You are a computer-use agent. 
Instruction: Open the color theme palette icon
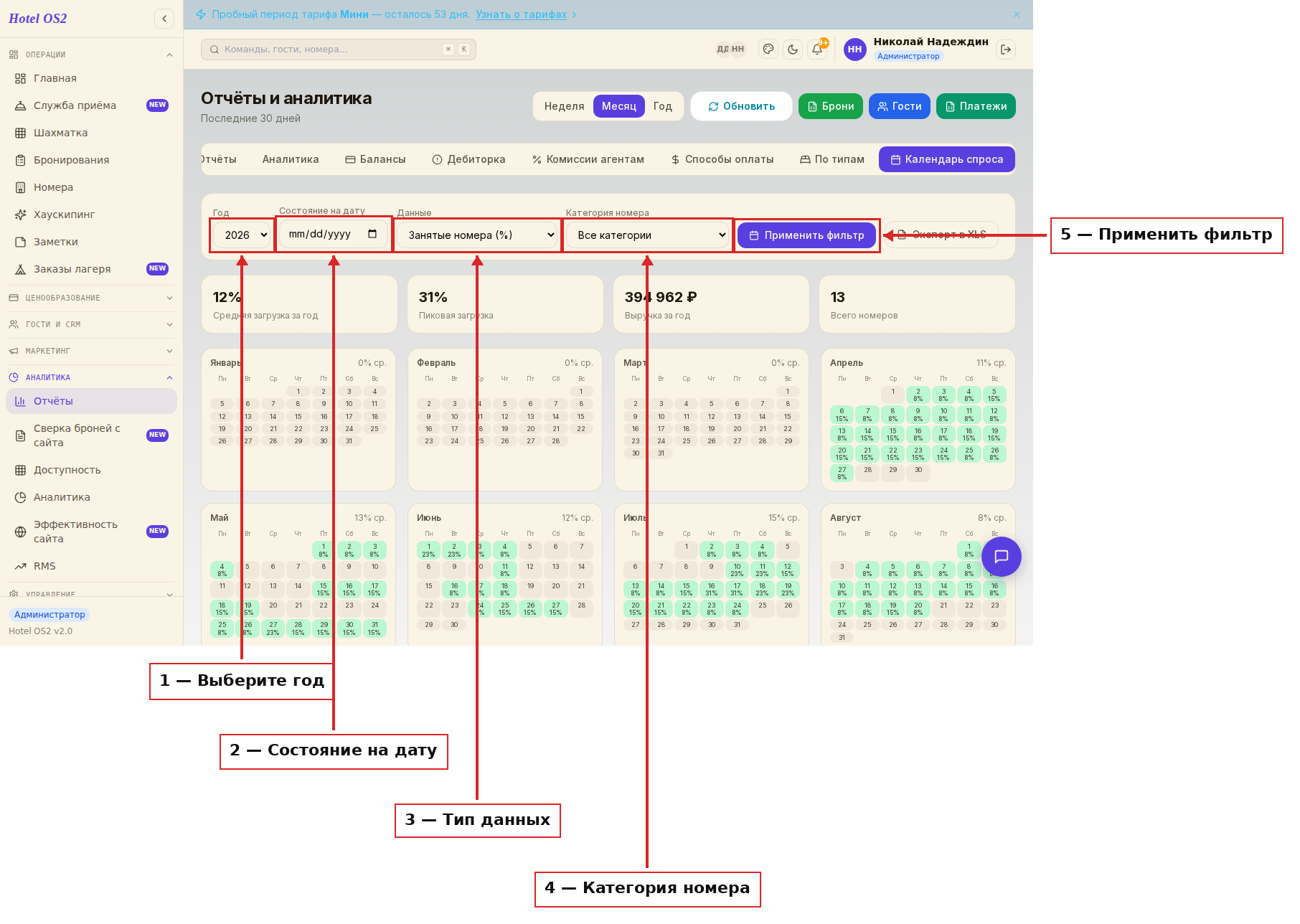(x=768, y=49)
